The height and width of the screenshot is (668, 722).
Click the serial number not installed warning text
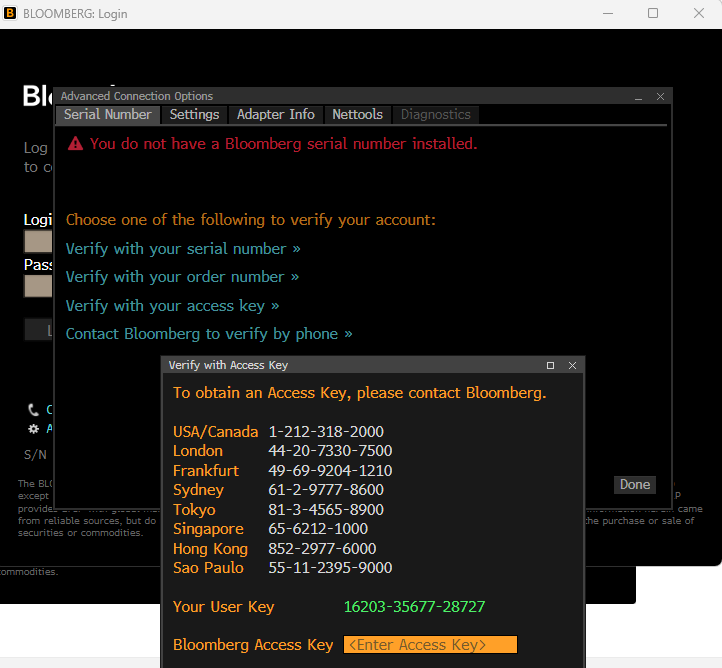[x=284, y=144]
